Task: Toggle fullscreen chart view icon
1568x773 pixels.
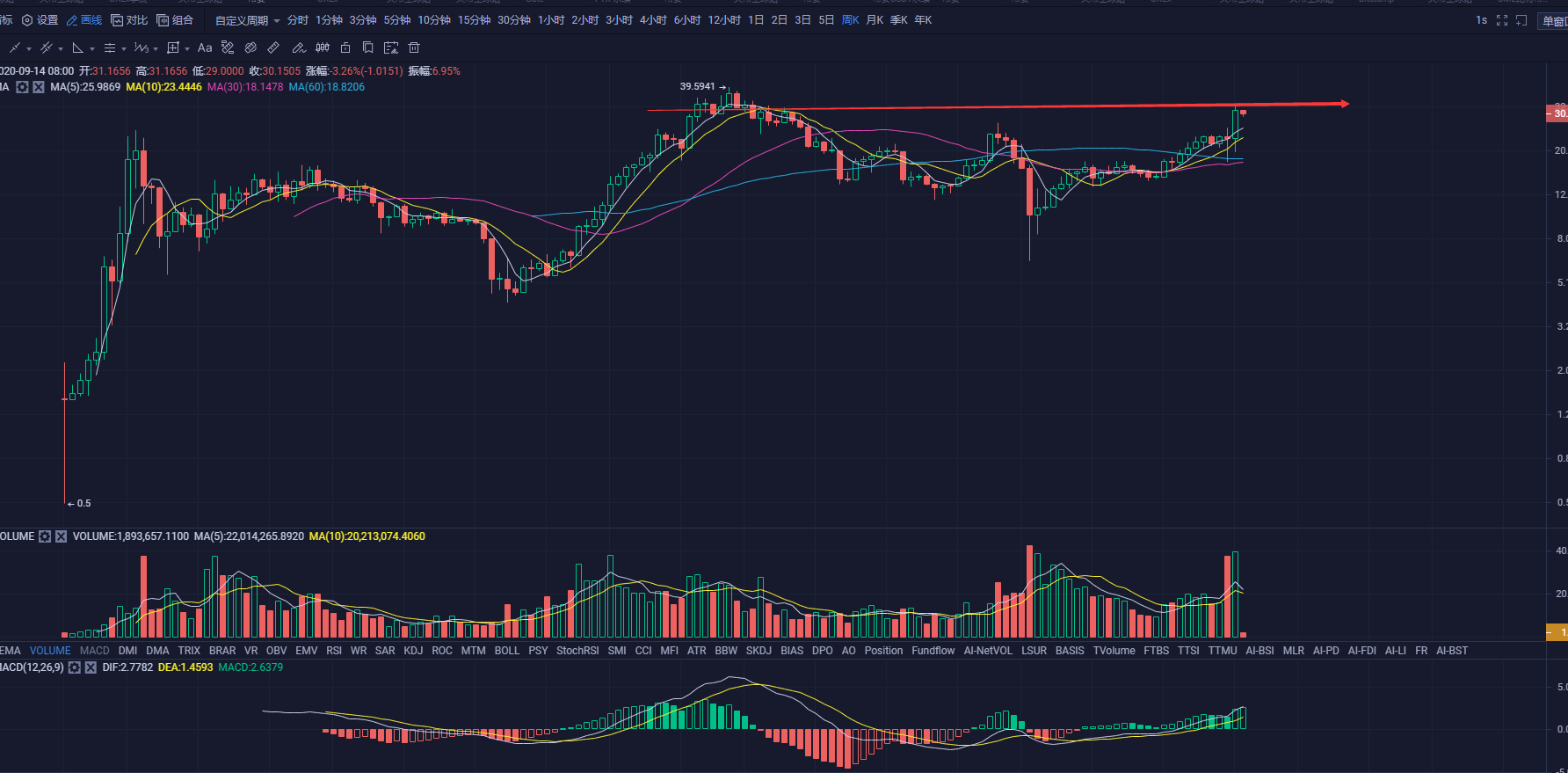Action: [x=1502, y=20]
